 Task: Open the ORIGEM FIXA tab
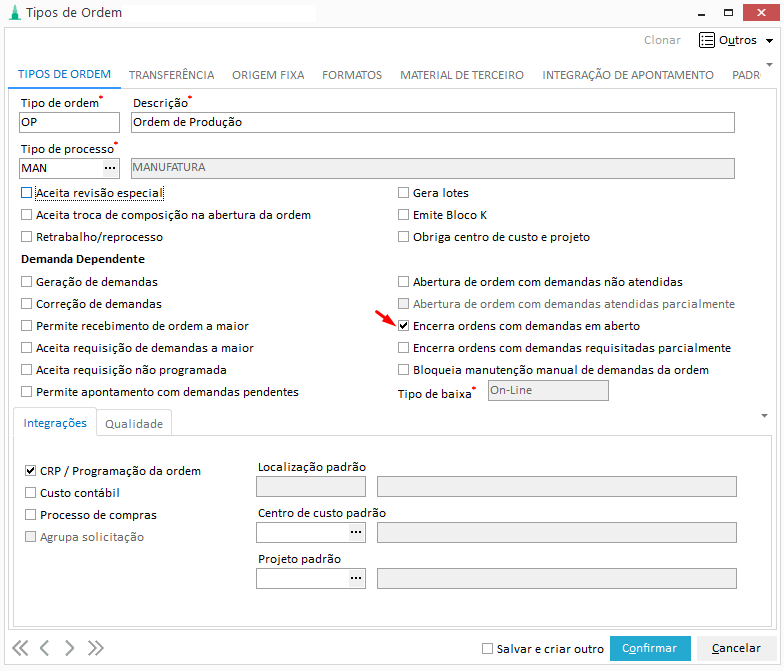point(268,75)
